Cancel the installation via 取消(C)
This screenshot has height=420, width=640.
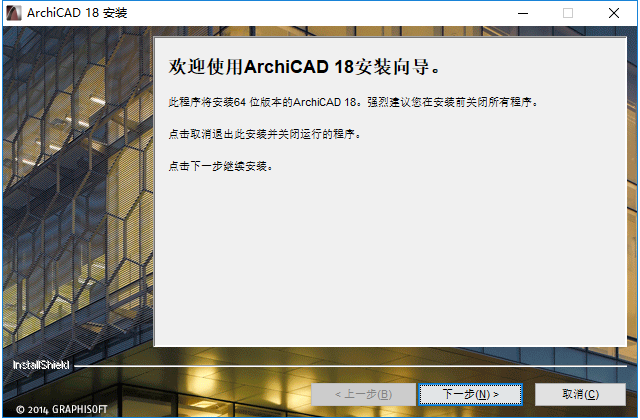coord(580,394)
